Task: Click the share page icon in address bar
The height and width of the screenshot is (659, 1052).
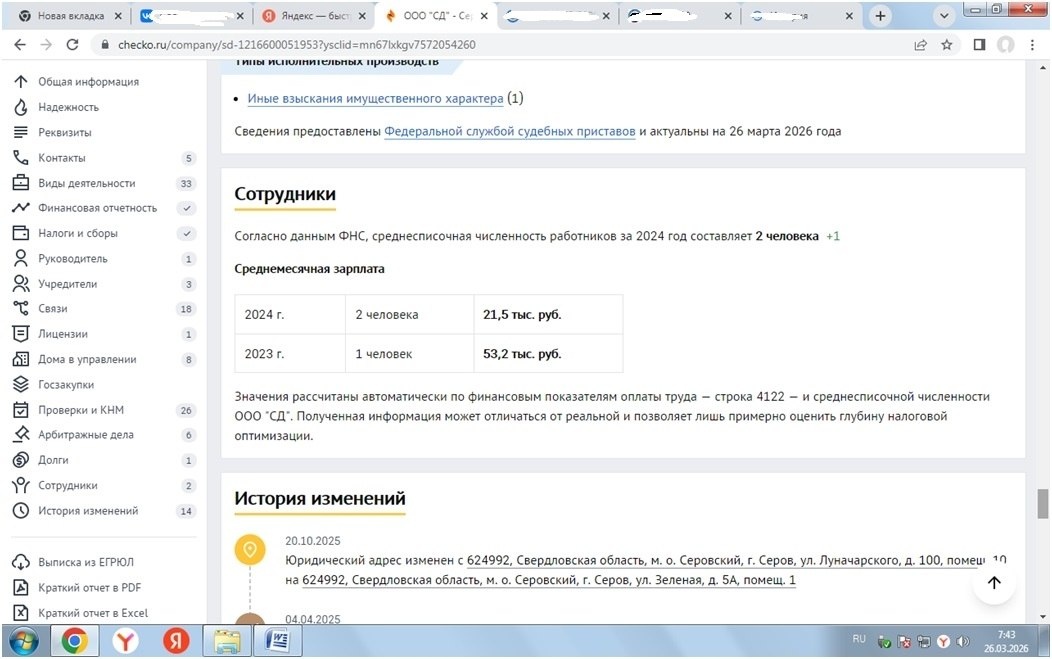Action: (x=920, y=45)
